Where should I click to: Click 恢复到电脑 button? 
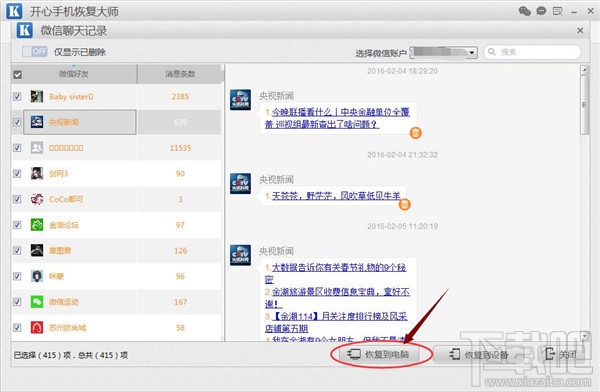pyautogui.click(x=380, y=354)
